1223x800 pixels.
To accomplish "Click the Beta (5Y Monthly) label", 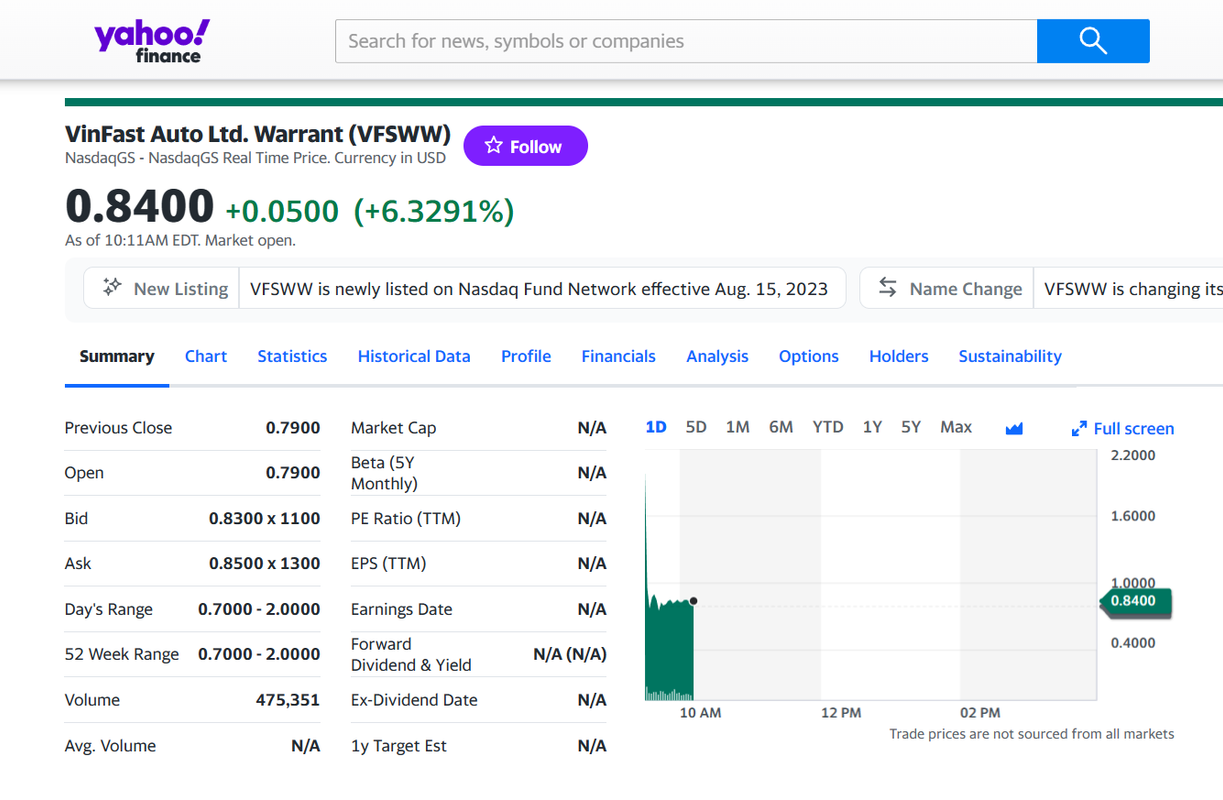I will (x=384, y=473).
